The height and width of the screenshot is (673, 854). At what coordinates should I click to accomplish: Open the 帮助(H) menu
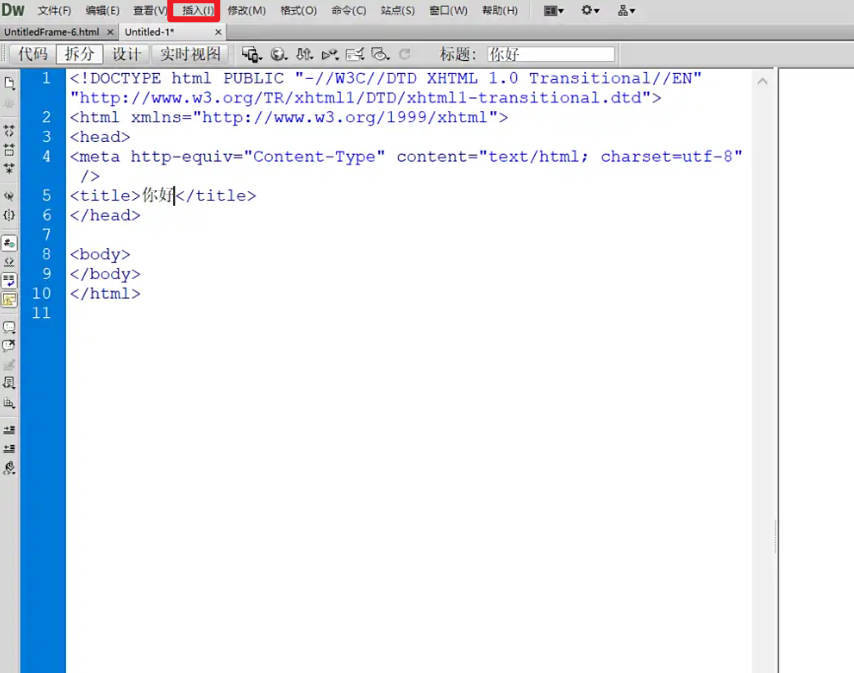click(x=500, y=10)
